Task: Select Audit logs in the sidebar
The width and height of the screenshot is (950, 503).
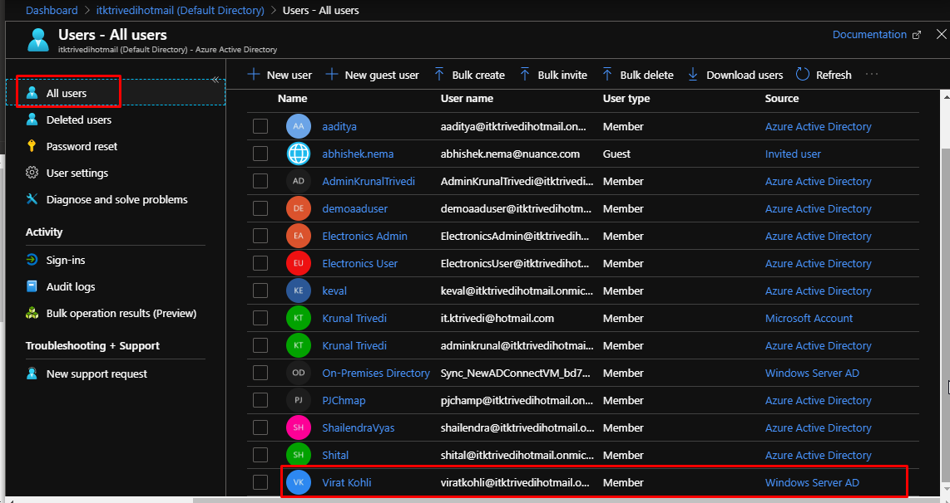Action: 70,287
